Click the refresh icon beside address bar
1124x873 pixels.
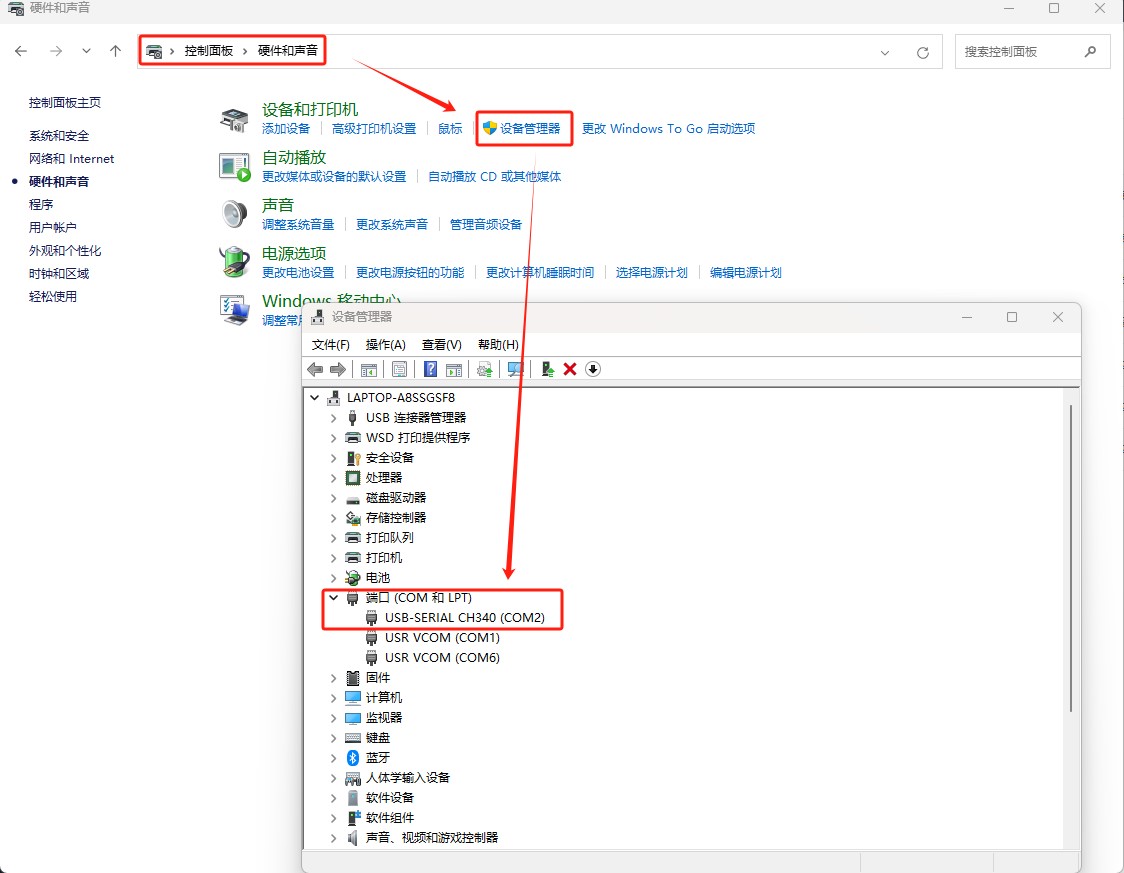(x=923, y=52)
